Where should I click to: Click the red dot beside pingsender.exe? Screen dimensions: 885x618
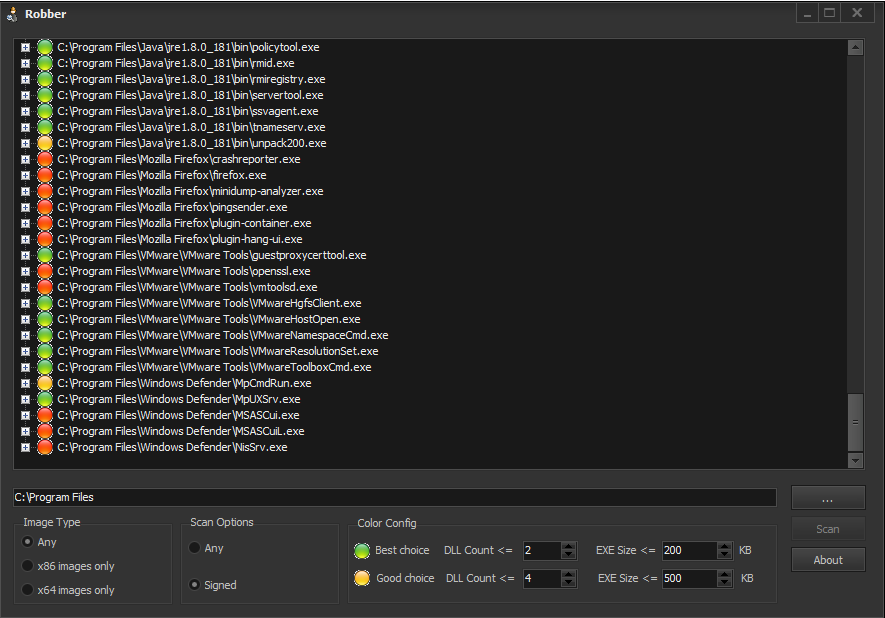(45, 207)
